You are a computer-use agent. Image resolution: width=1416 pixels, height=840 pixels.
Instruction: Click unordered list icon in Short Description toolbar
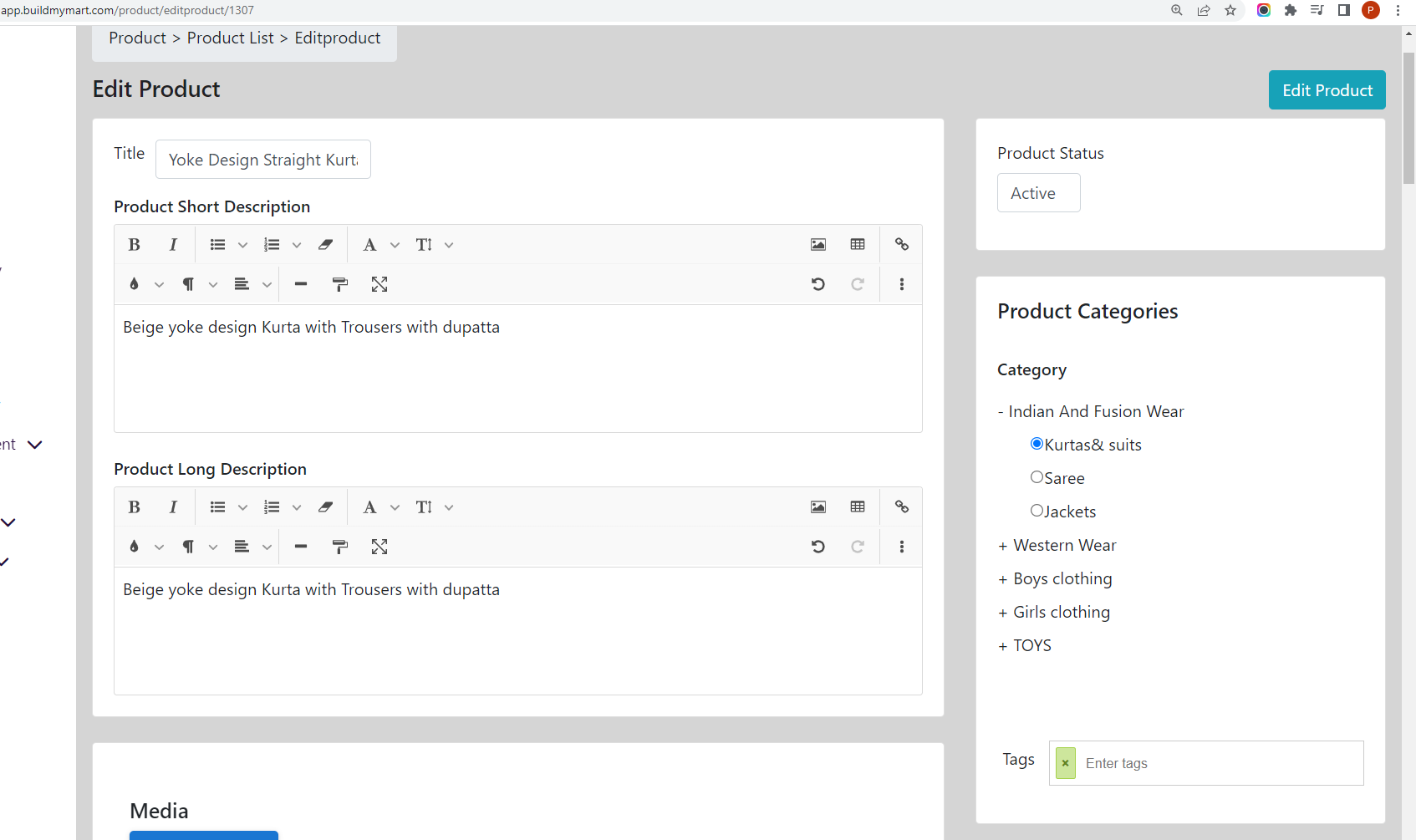[217, 245]
